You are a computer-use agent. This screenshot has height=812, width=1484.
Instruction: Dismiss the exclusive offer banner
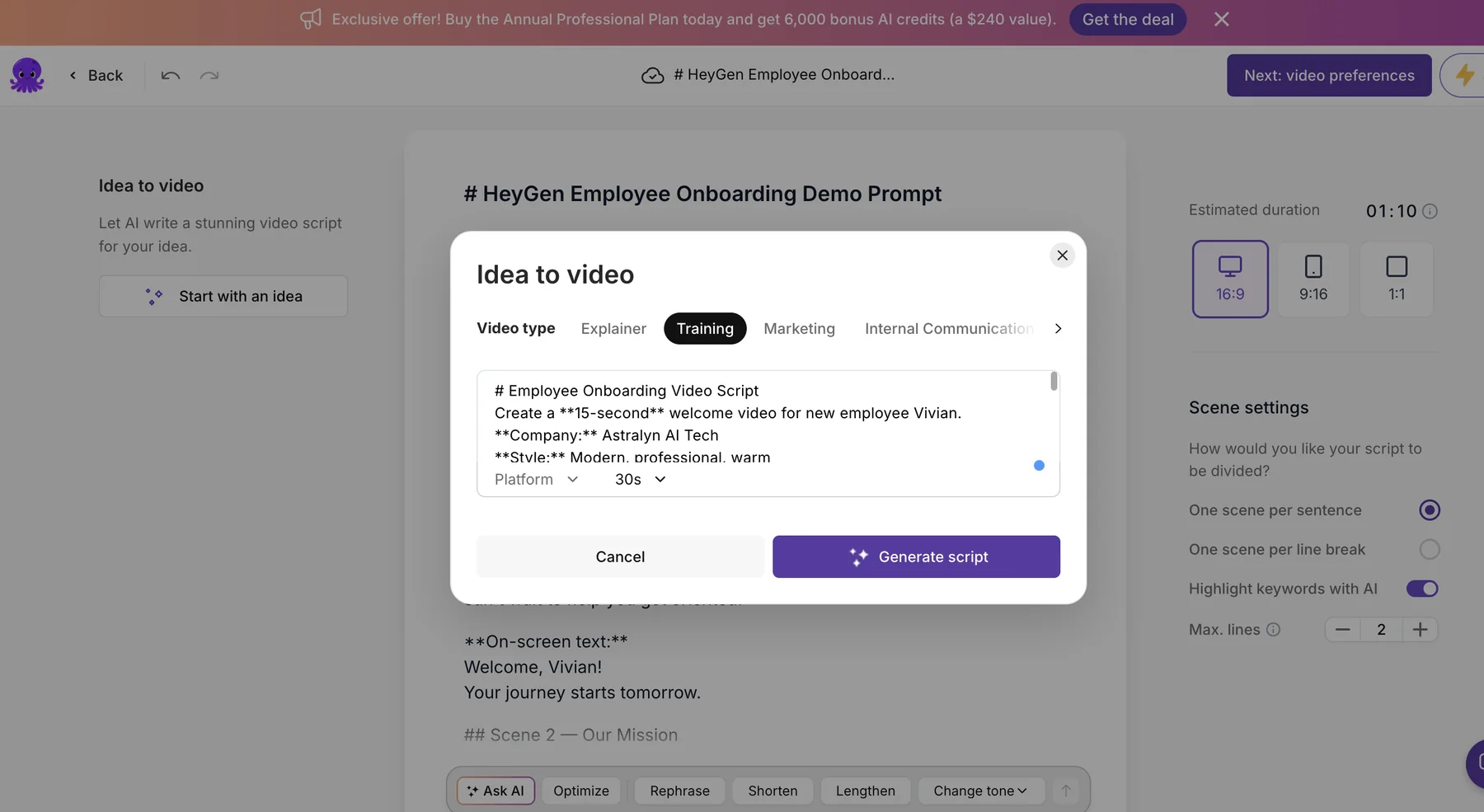point(1222,19)
